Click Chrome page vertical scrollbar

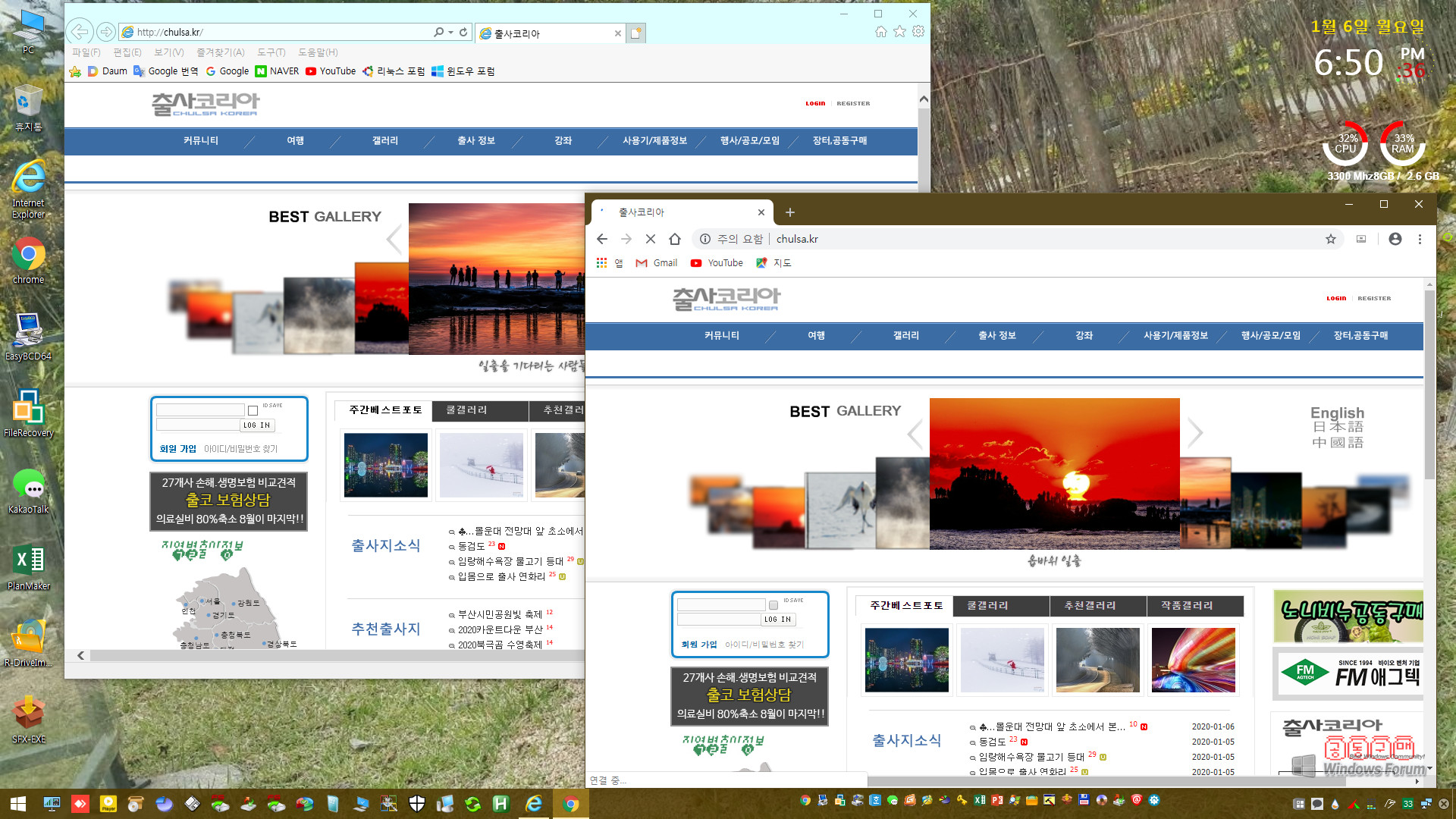pos(1429,384)
